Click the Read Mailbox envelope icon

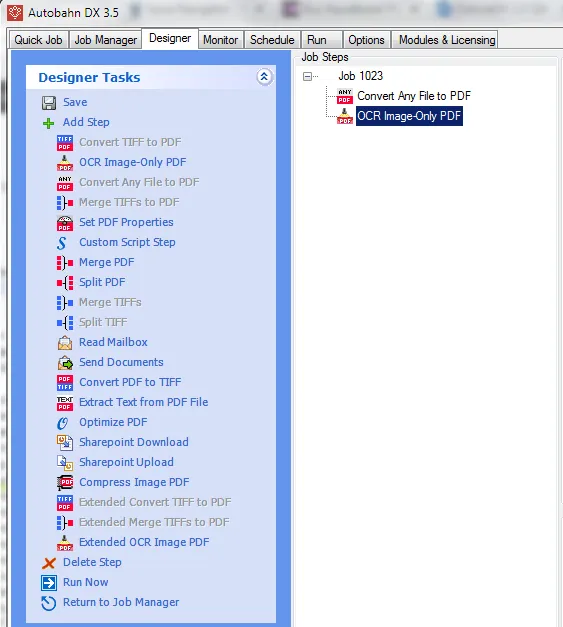(x=65, y=343)
